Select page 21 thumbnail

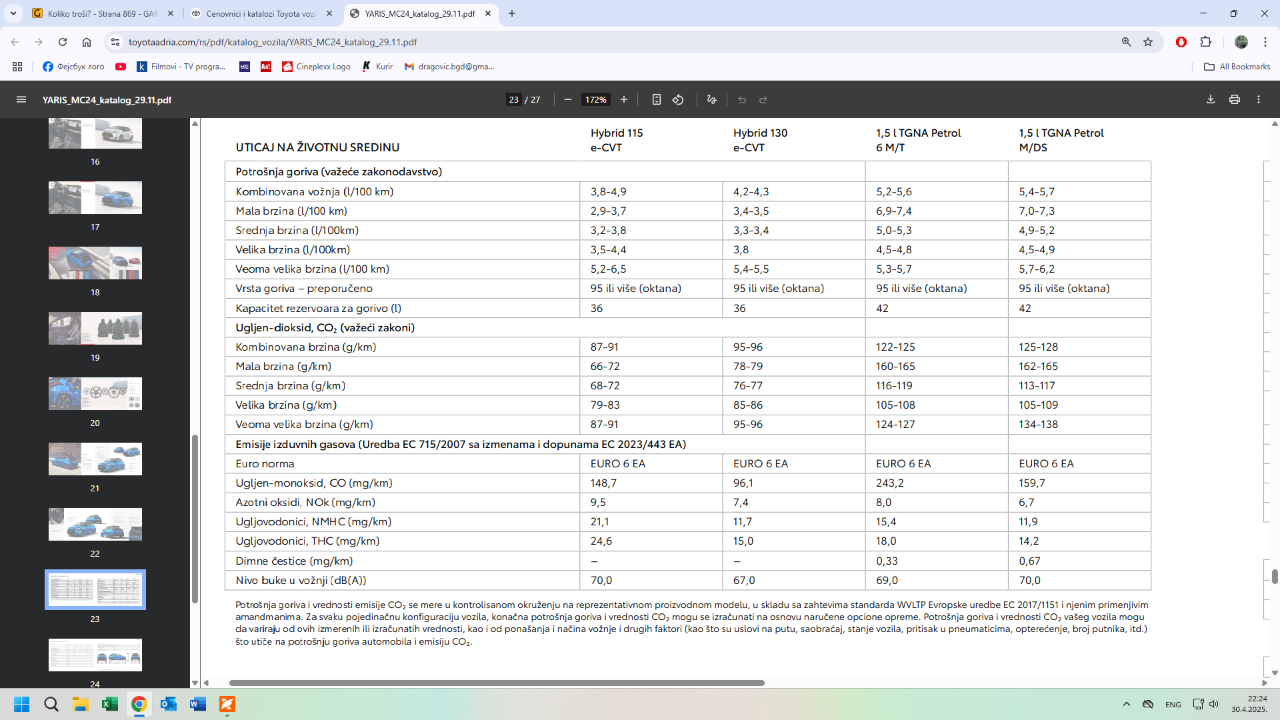click(95, 459)
